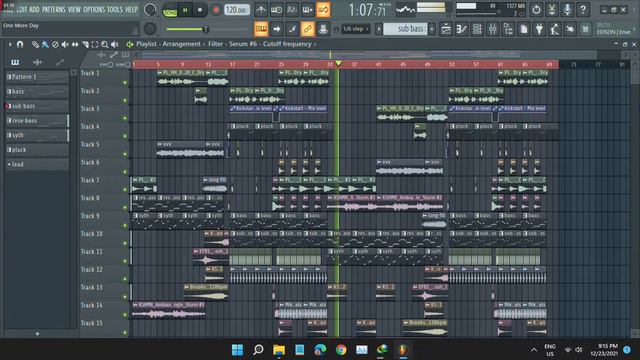Open the EDIT menu
The width and height of the screenshot is (640, 360).
(22, 9)
